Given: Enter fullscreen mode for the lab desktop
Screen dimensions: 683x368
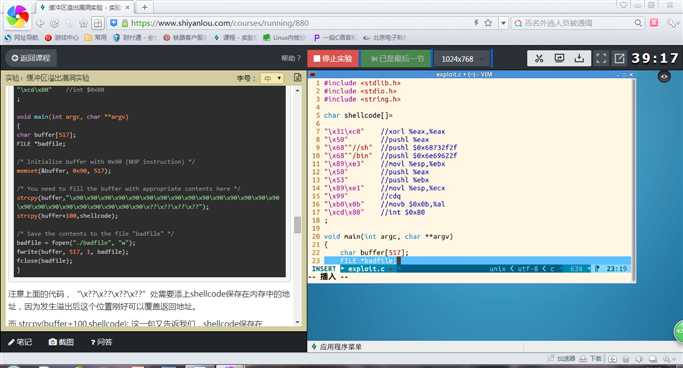Looking at the screenshot, I should point(601,58).
